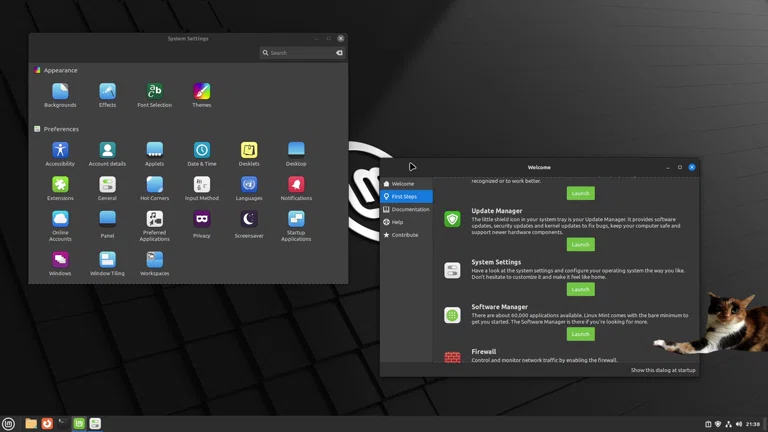This screenshot has width=768, height=432.
Task: Open the network tray icon
Action: click(728, 424)
